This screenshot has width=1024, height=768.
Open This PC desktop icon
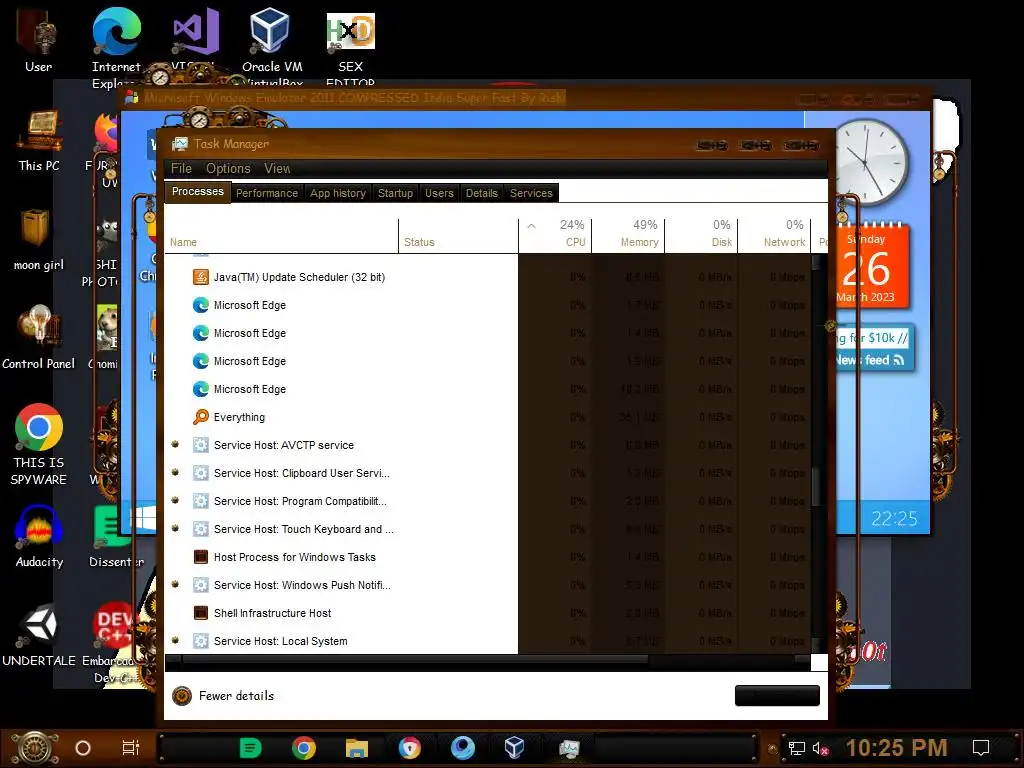pos(39,141)
